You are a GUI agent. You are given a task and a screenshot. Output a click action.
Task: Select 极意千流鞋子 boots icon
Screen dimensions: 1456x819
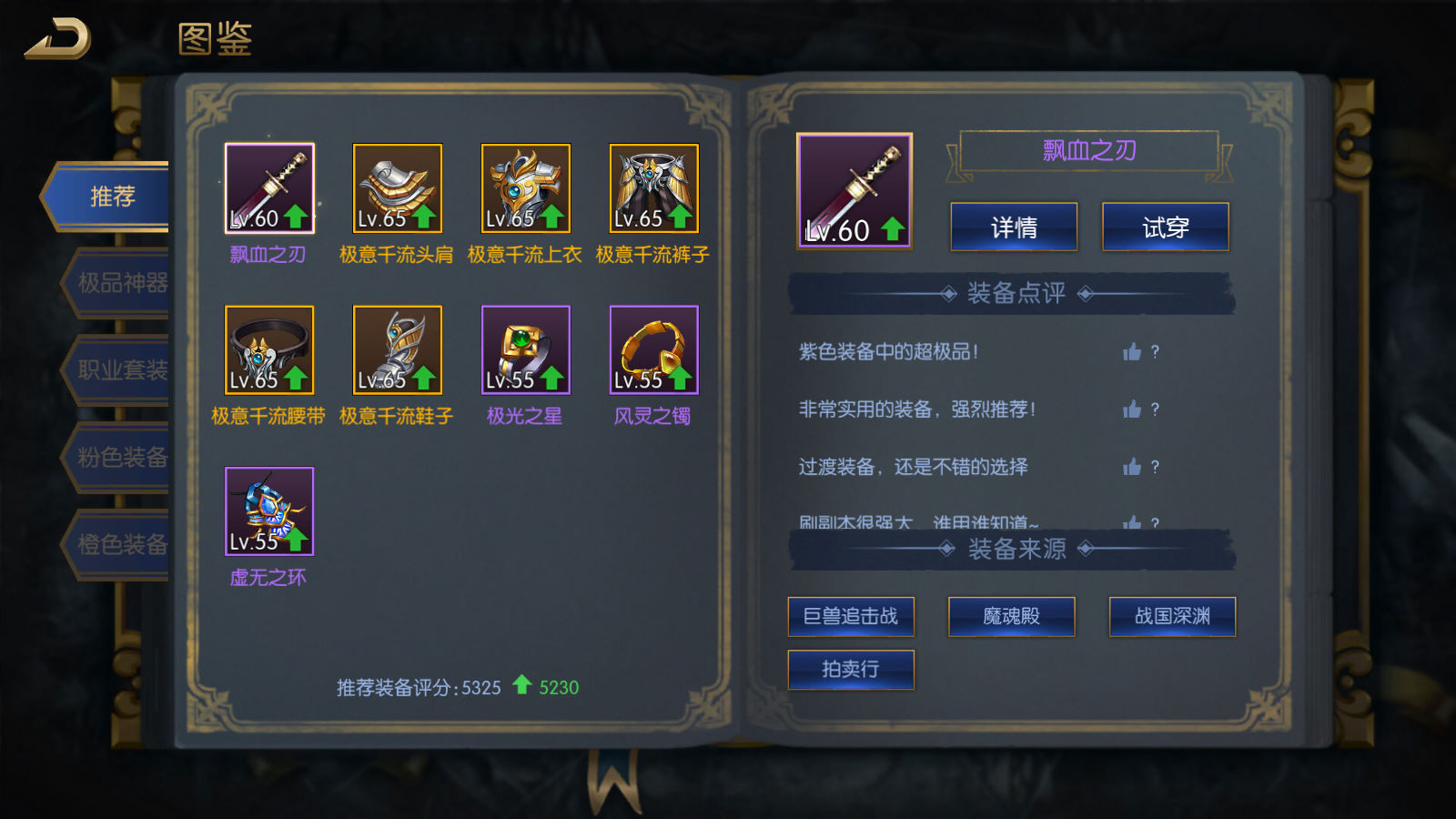pyautogui.click(x=398, y=350)
